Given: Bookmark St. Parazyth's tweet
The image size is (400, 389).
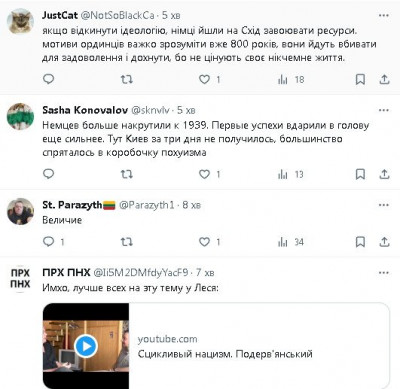Looking at the screenshot, I should (x=360, y=242).
